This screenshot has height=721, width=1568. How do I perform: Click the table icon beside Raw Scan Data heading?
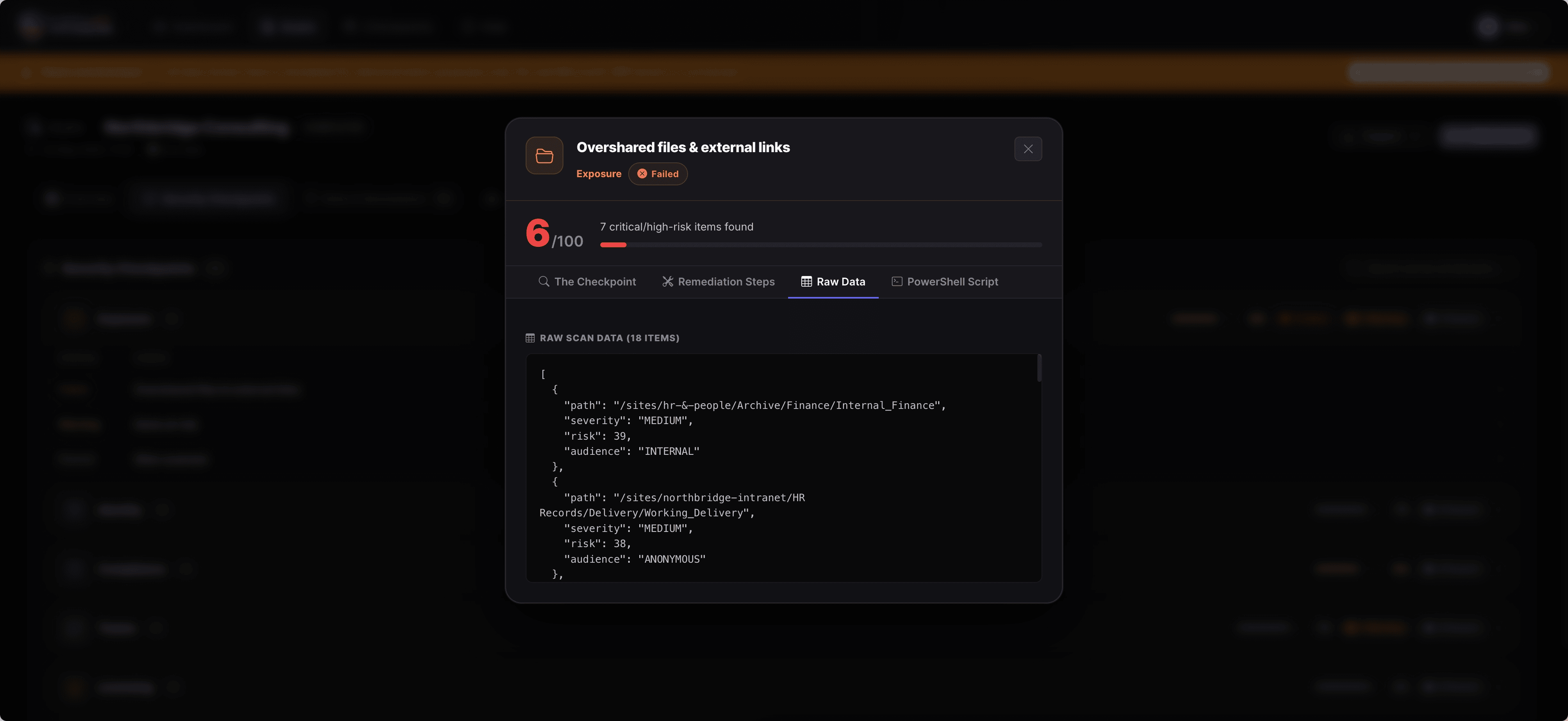[530, 338]
